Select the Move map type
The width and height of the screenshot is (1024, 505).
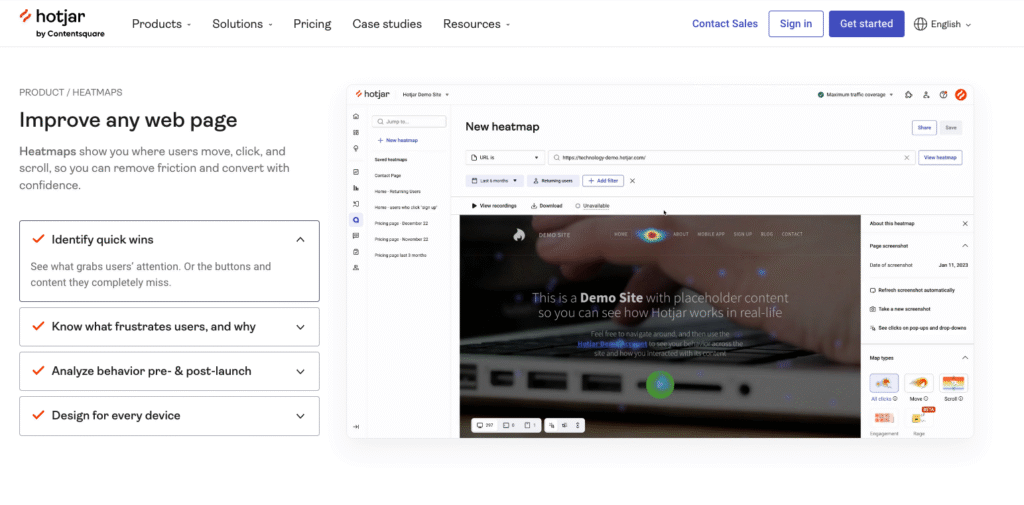(919, 383)
